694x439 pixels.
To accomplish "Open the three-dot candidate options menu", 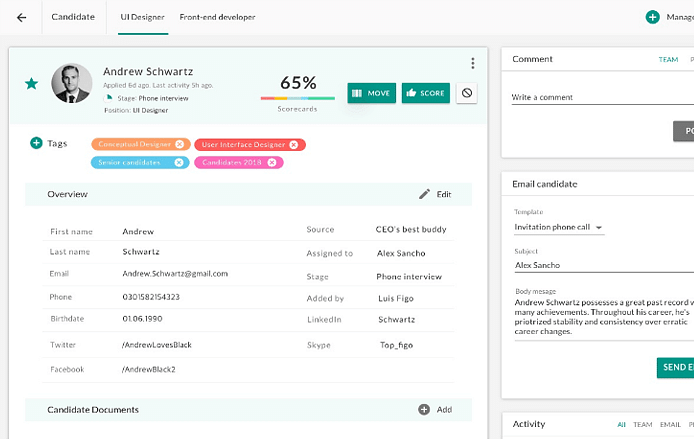I will click(473, 64).
